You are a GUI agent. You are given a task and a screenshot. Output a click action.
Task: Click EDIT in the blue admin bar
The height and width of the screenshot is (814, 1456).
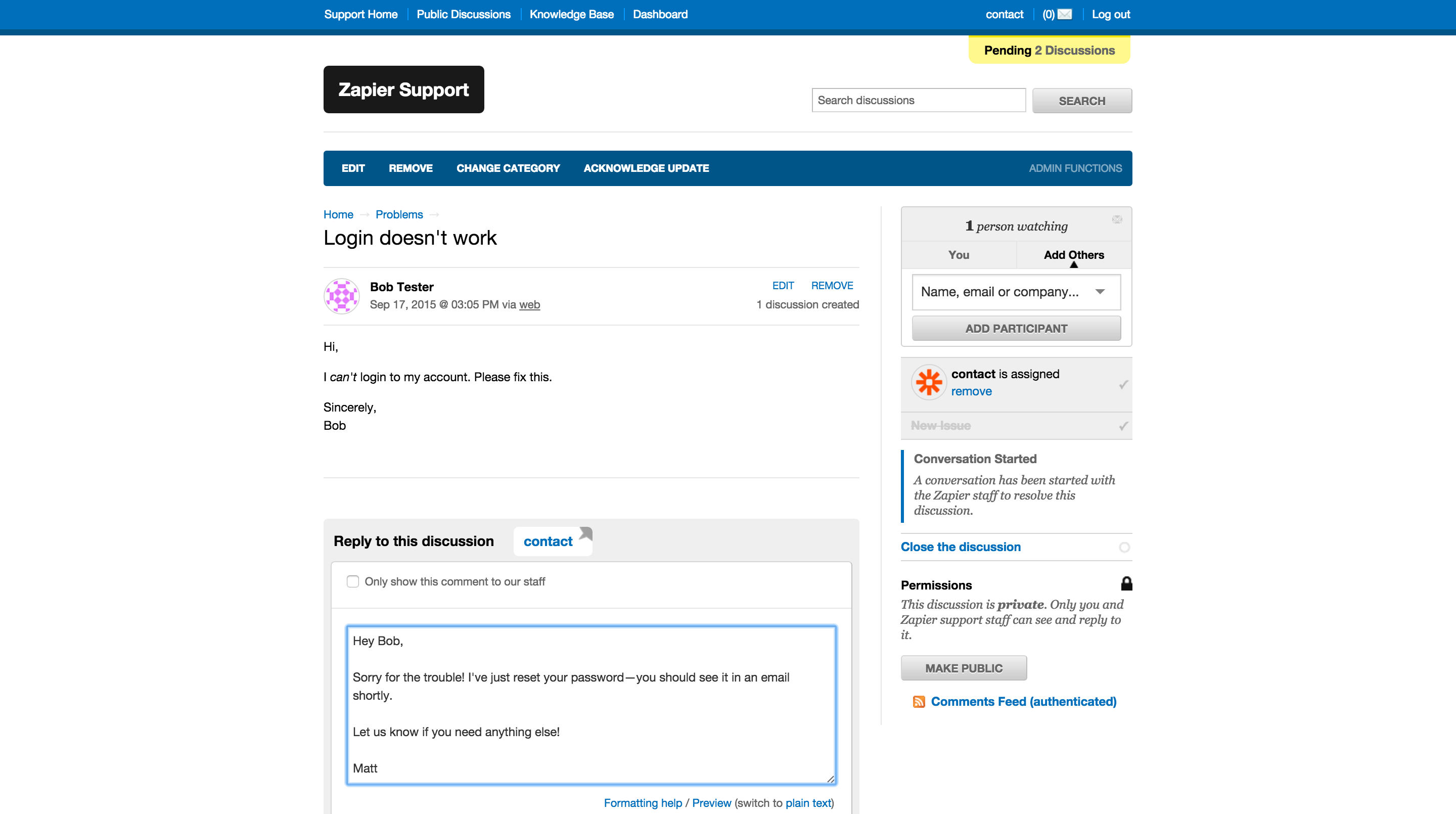click(353, 168)
